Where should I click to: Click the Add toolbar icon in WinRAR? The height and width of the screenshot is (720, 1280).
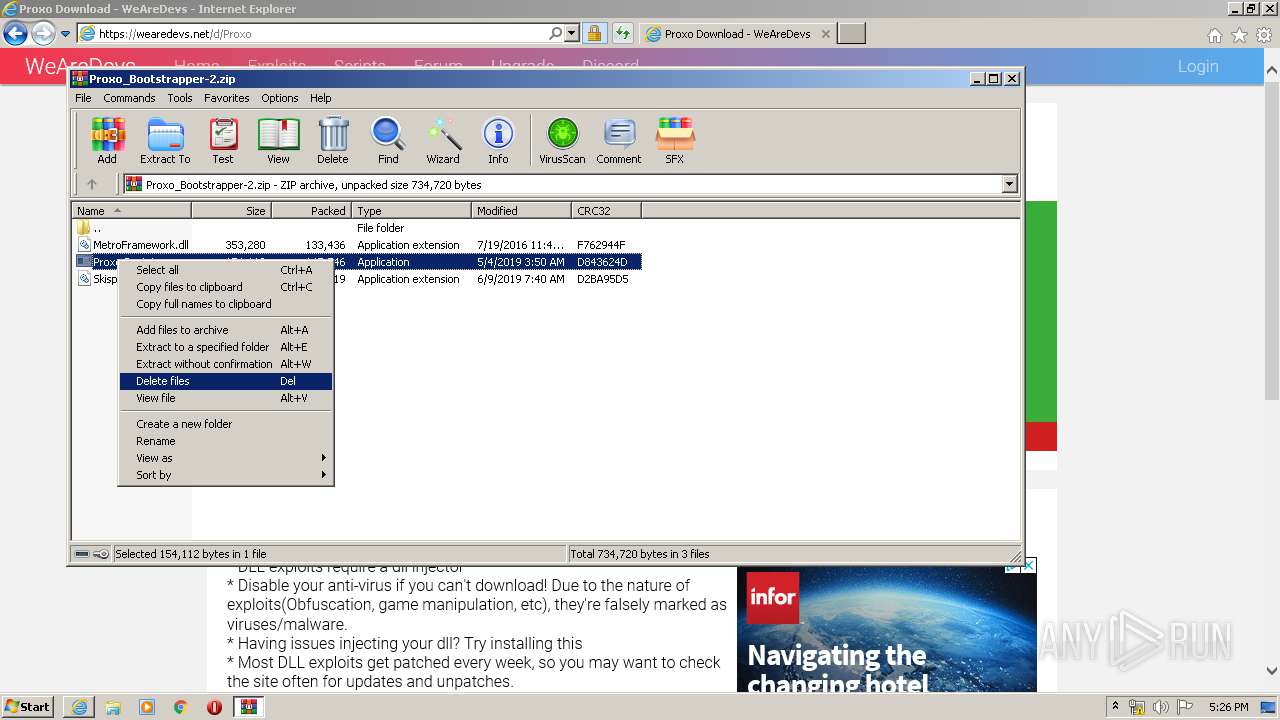click(107, 140)
